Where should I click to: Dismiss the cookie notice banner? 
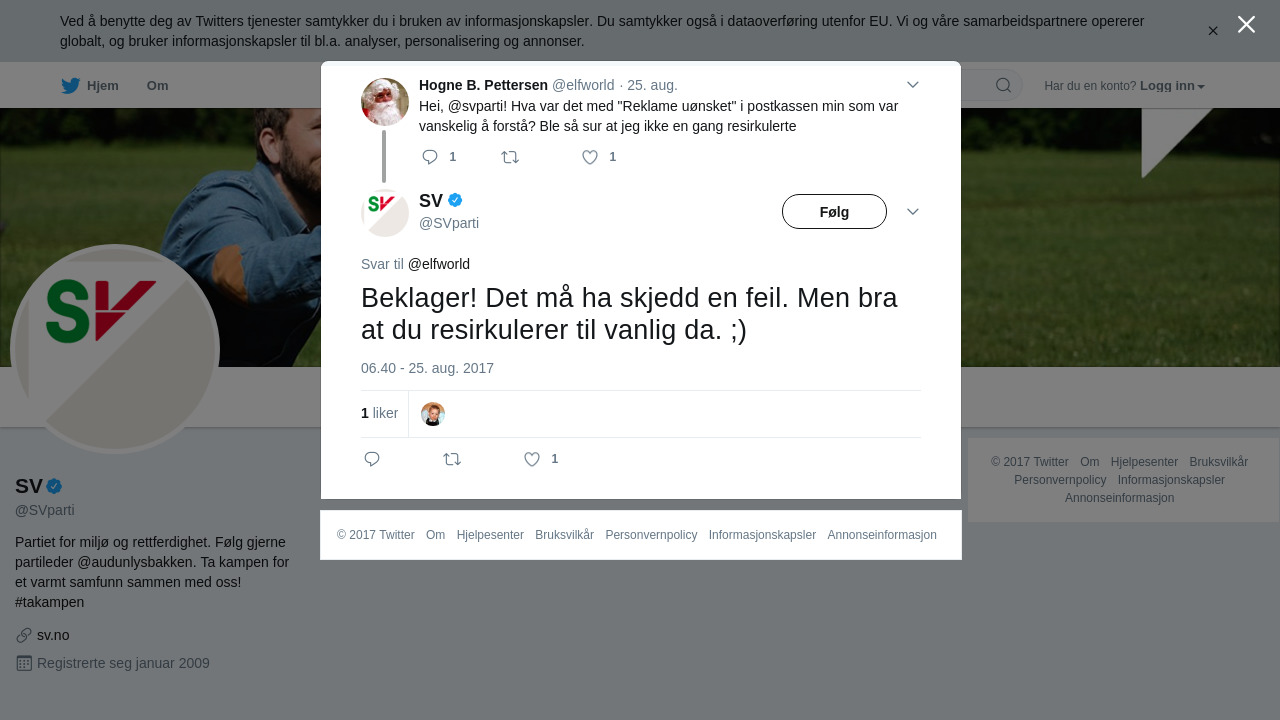tap(1213, 31)
